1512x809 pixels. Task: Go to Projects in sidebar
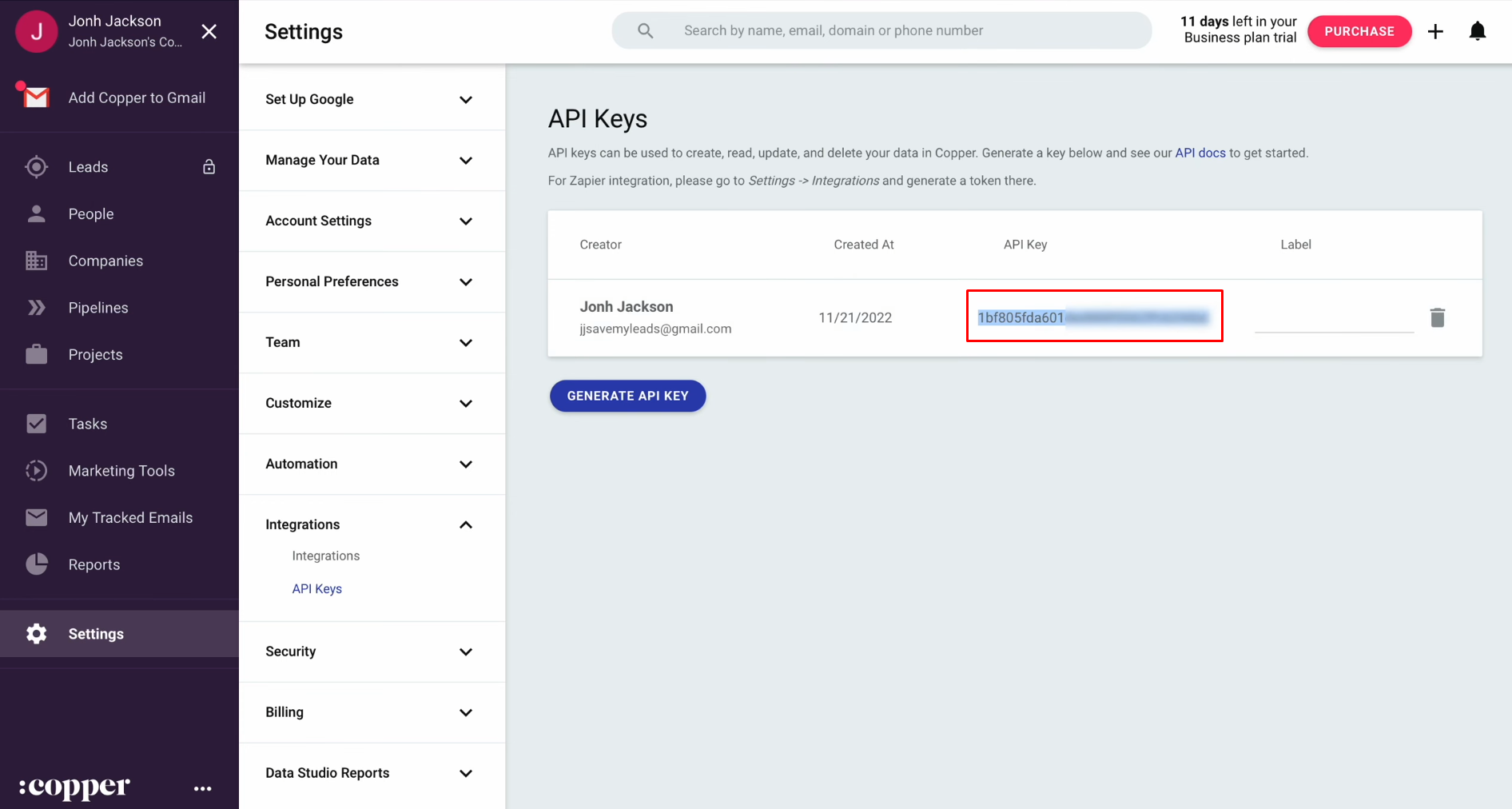[95, 354]
